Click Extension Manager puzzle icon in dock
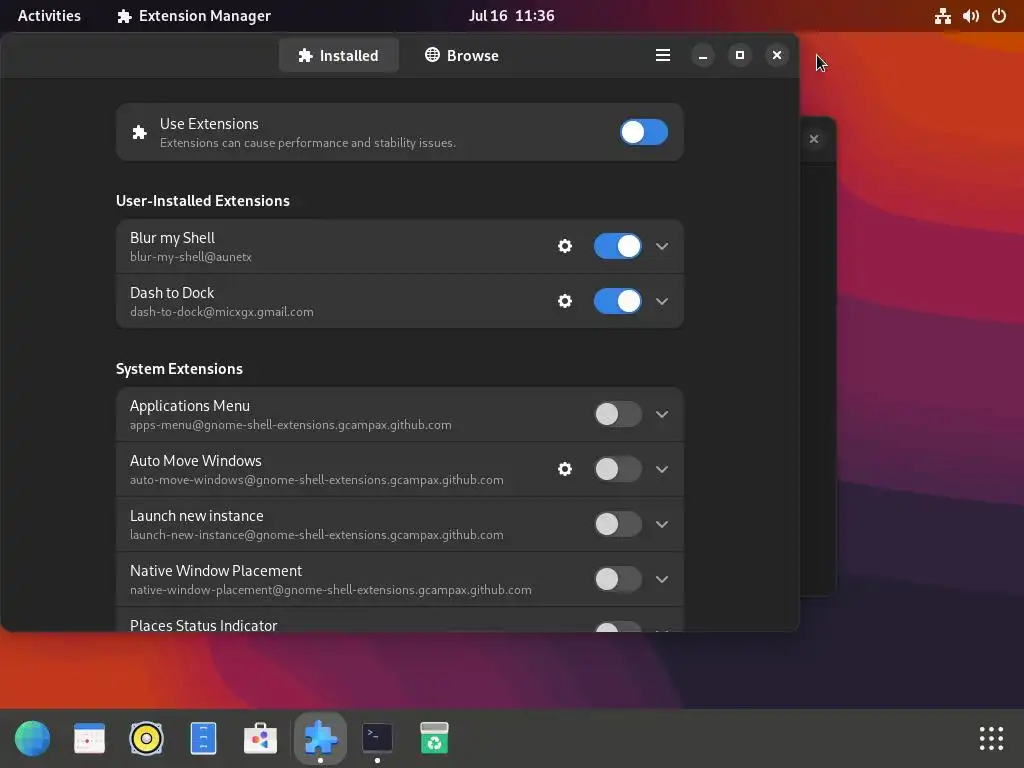The width and height of the screenshot is (1024, 768). (x=320, y=739)
